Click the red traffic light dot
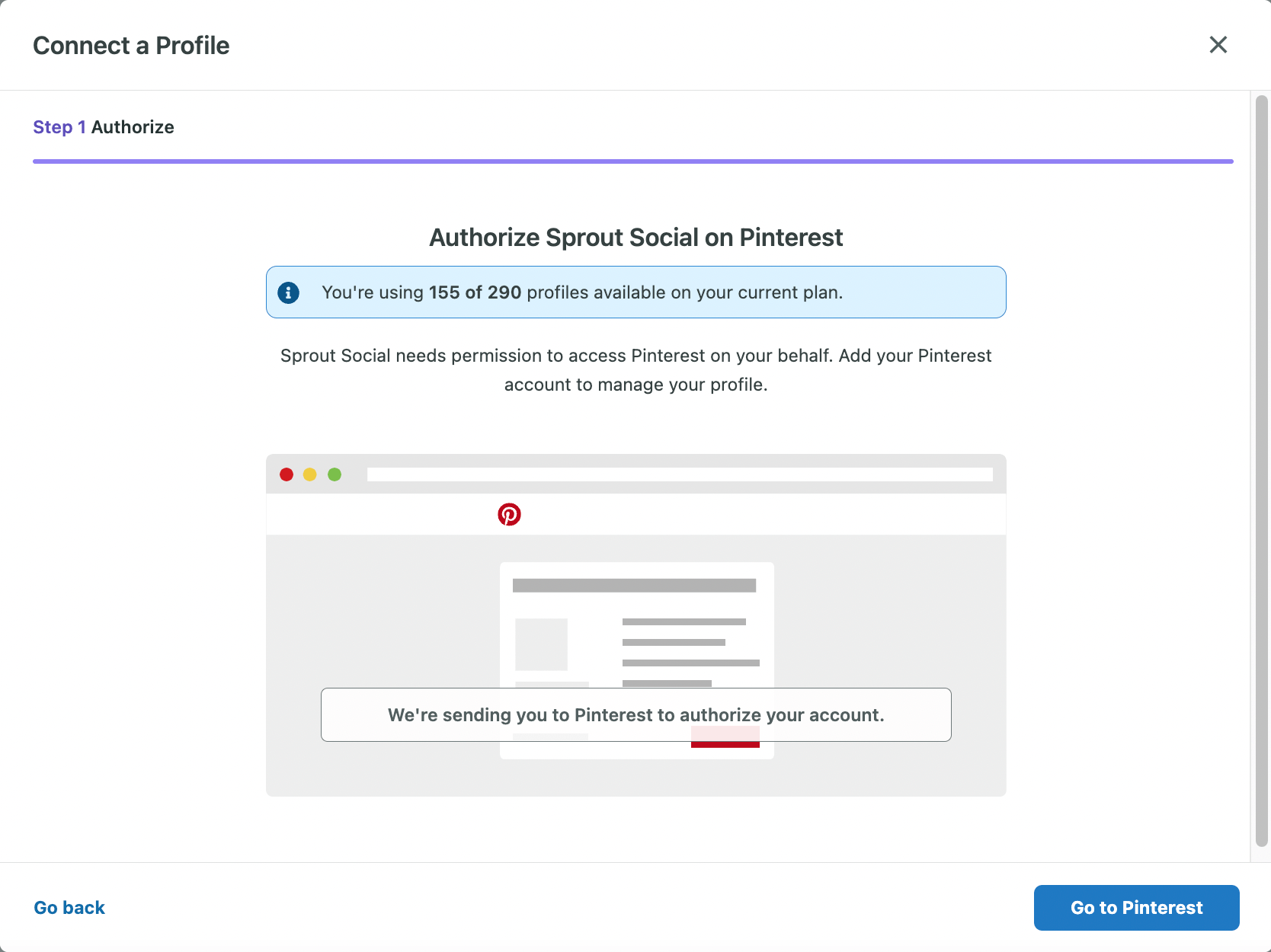 [x=287, y=474]
